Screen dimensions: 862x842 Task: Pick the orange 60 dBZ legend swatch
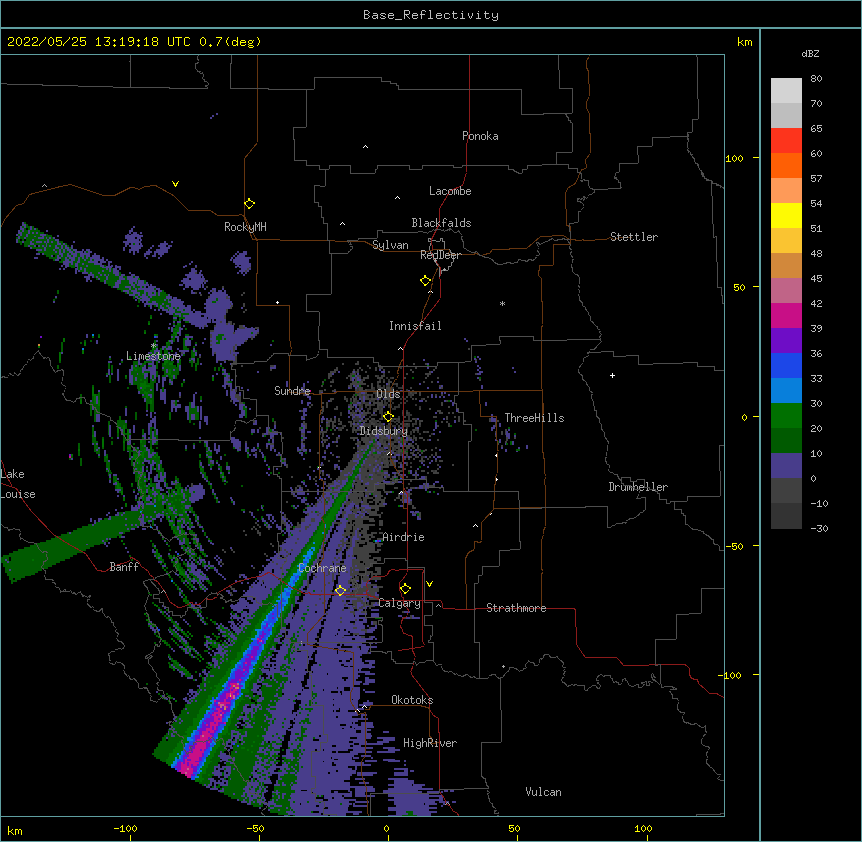coord(786,165)
